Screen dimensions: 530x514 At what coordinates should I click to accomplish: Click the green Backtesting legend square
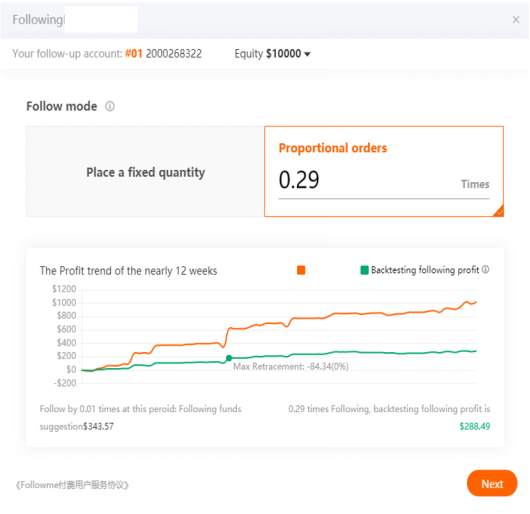point(364,270)
